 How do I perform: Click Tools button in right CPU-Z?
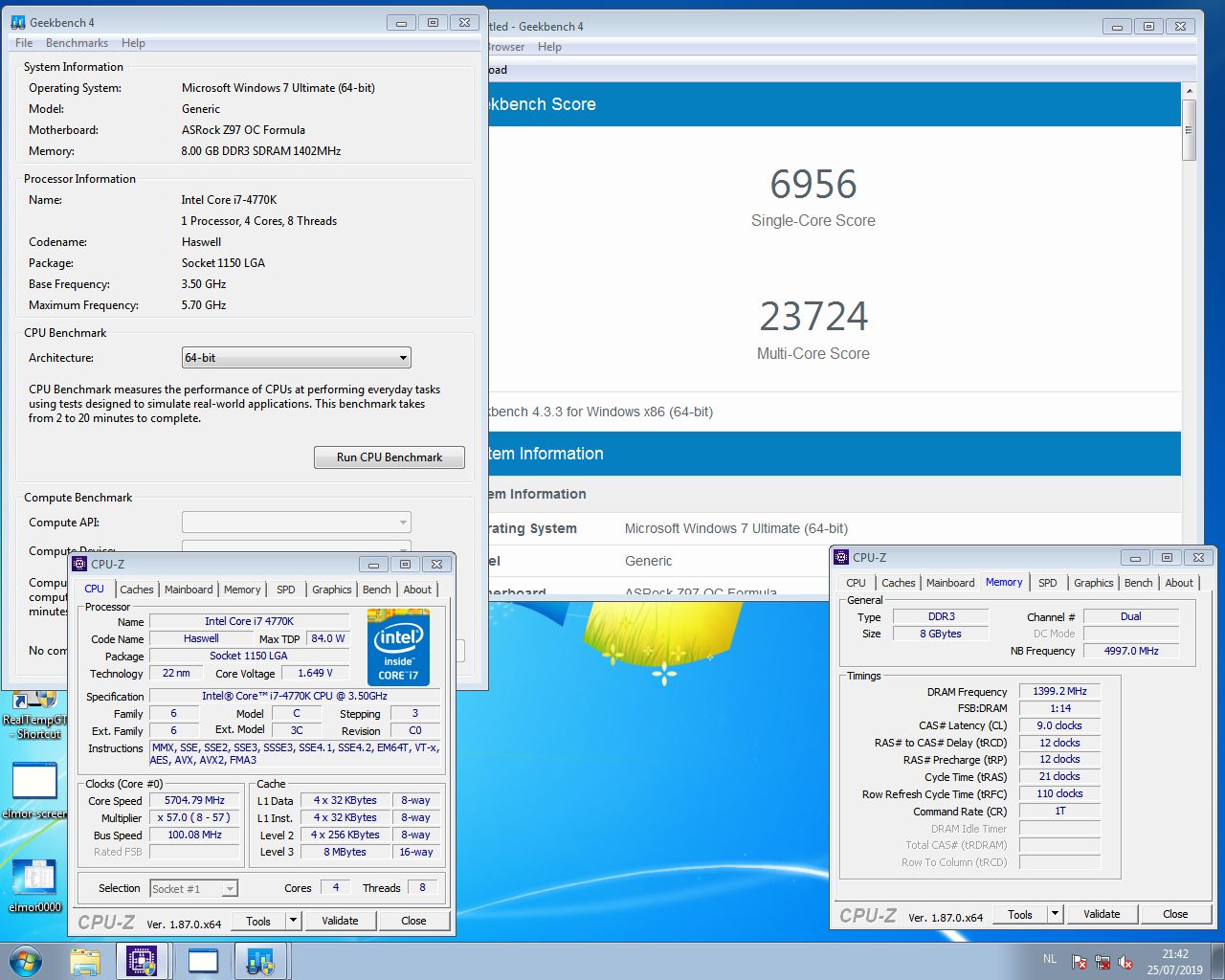tap(1020, 914)
